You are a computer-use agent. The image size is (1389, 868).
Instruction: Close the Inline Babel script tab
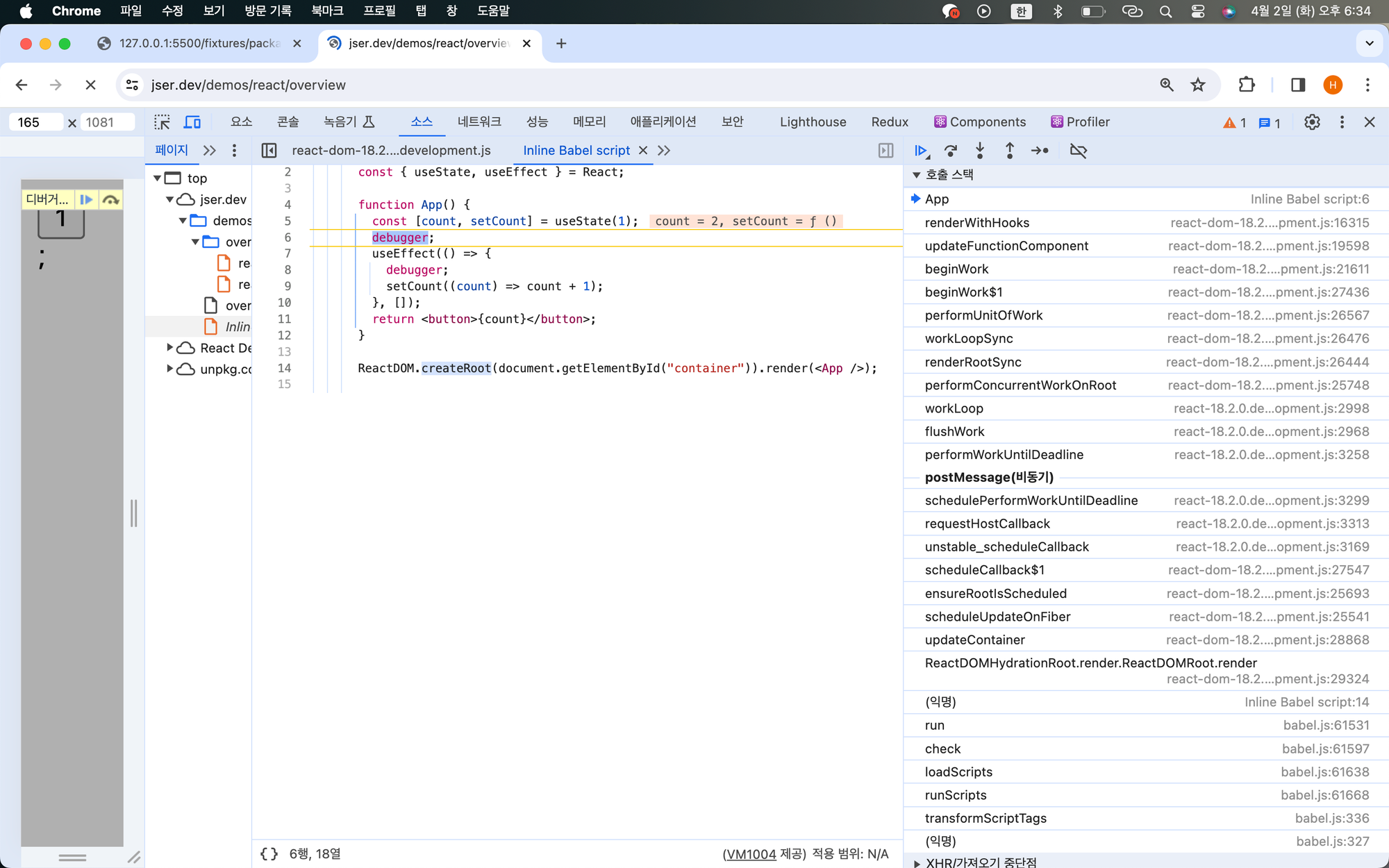coord(643,151)
